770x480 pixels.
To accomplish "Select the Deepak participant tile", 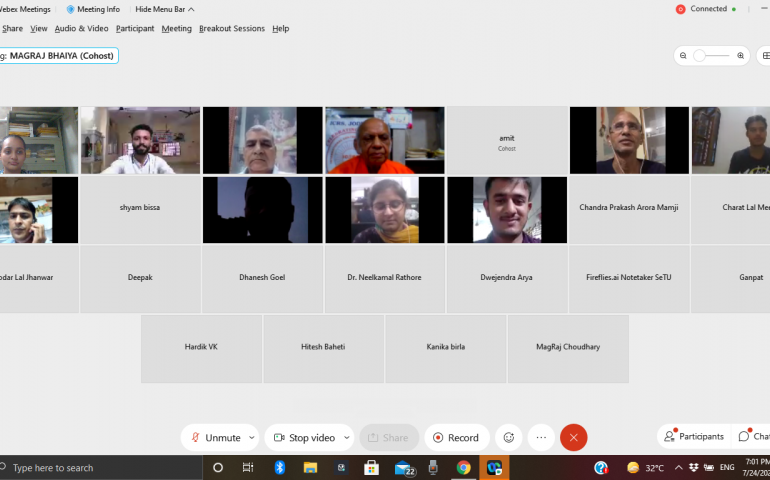I will pos(140,279).
